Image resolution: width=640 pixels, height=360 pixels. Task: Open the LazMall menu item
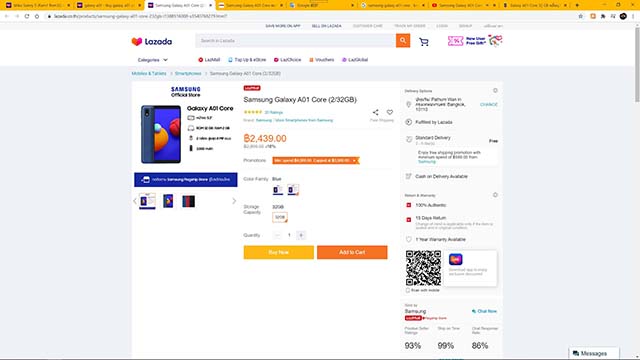(x=209, y=60)
